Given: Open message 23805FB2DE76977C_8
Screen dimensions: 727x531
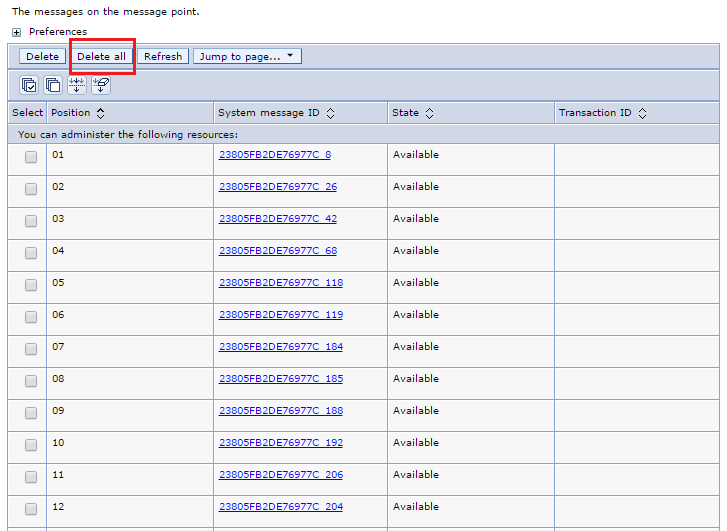Looking at the screenshot, I should click(275, 155).
